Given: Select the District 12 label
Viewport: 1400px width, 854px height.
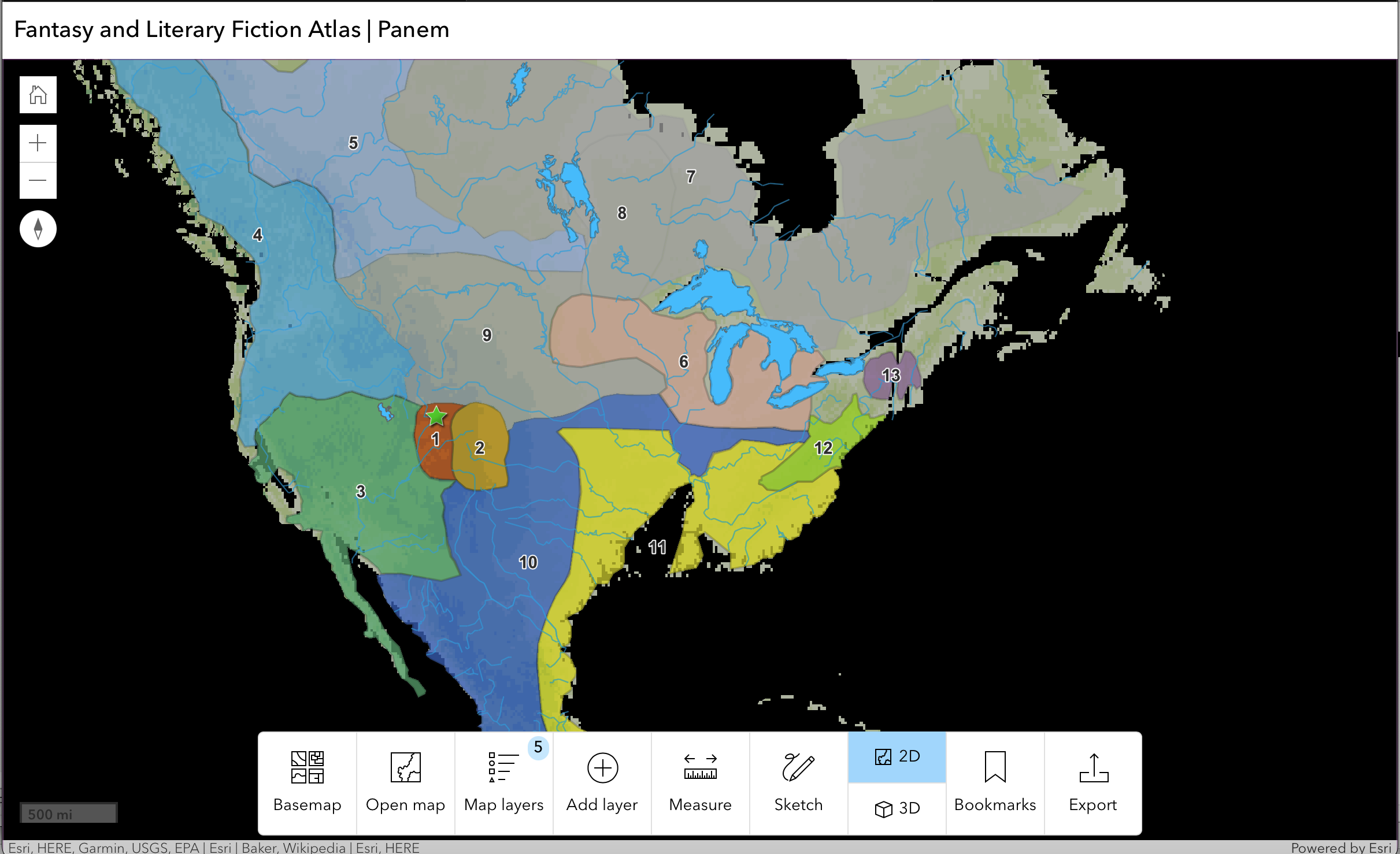Looking at the screenshot, I should pos(823,448).
